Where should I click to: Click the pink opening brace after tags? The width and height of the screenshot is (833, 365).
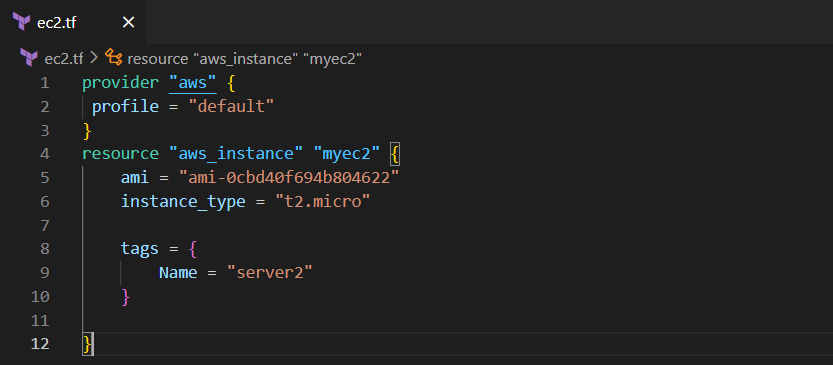tap(192, 249)
